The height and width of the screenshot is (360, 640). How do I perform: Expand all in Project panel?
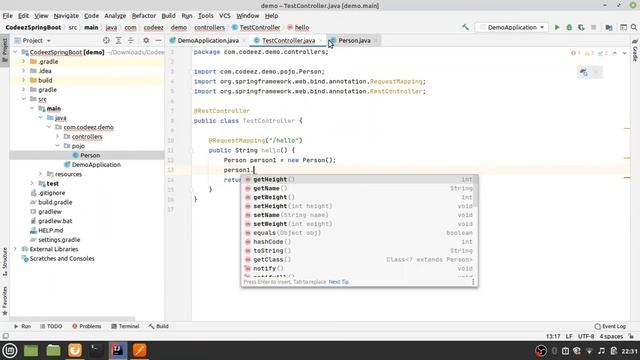118,40
